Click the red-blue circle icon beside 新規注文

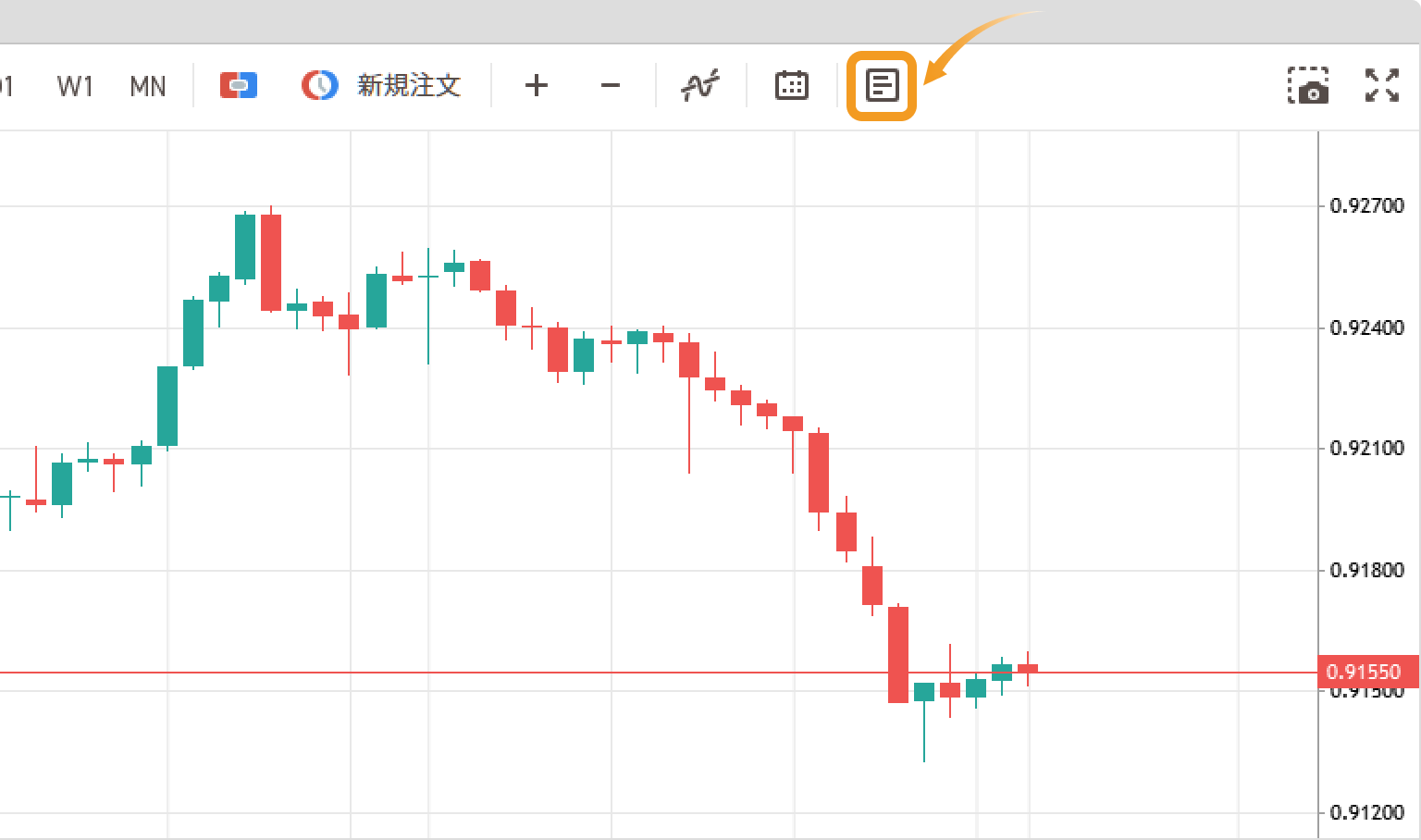(319, 86)
